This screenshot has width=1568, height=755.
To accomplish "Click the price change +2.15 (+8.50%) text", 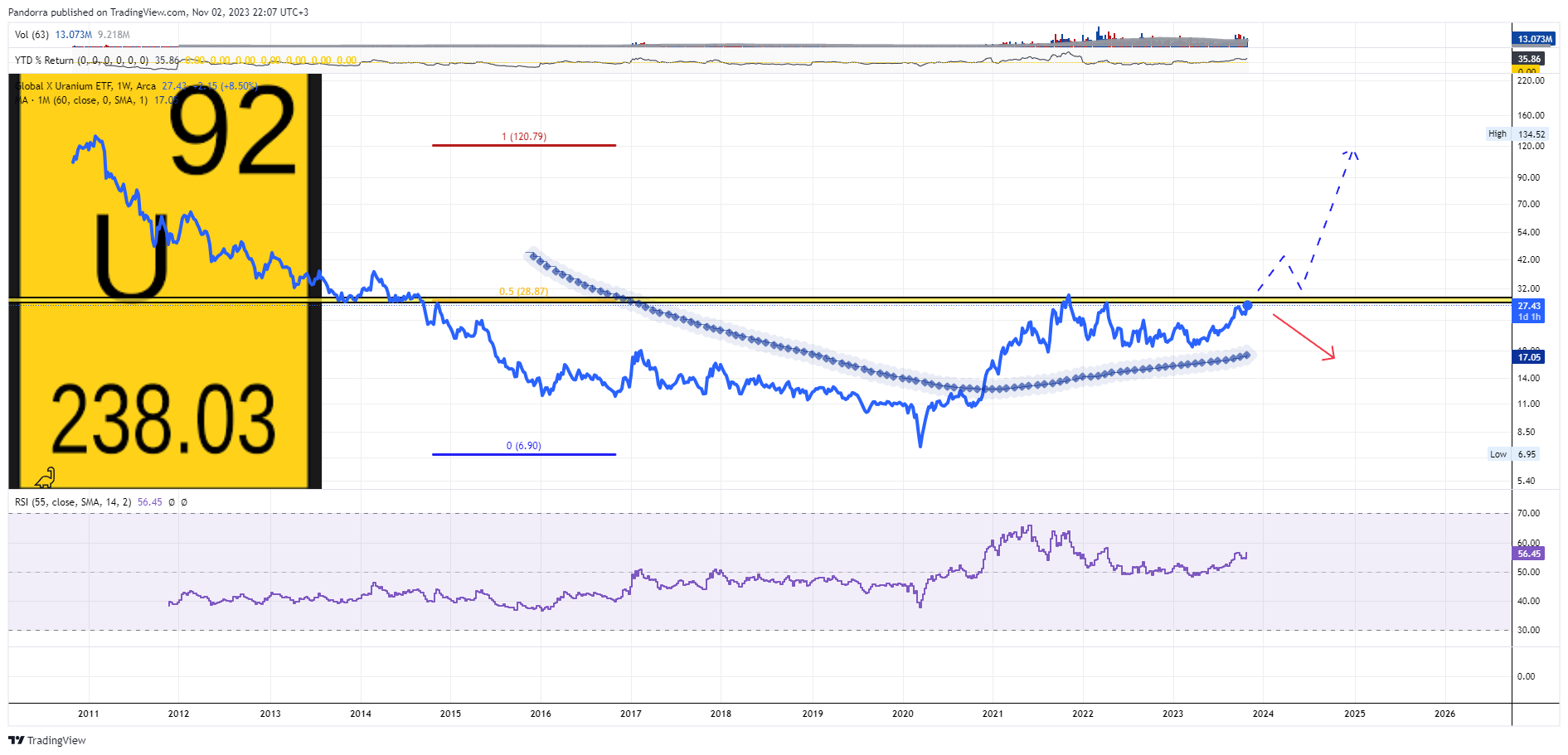I will [x=225, y=86].
